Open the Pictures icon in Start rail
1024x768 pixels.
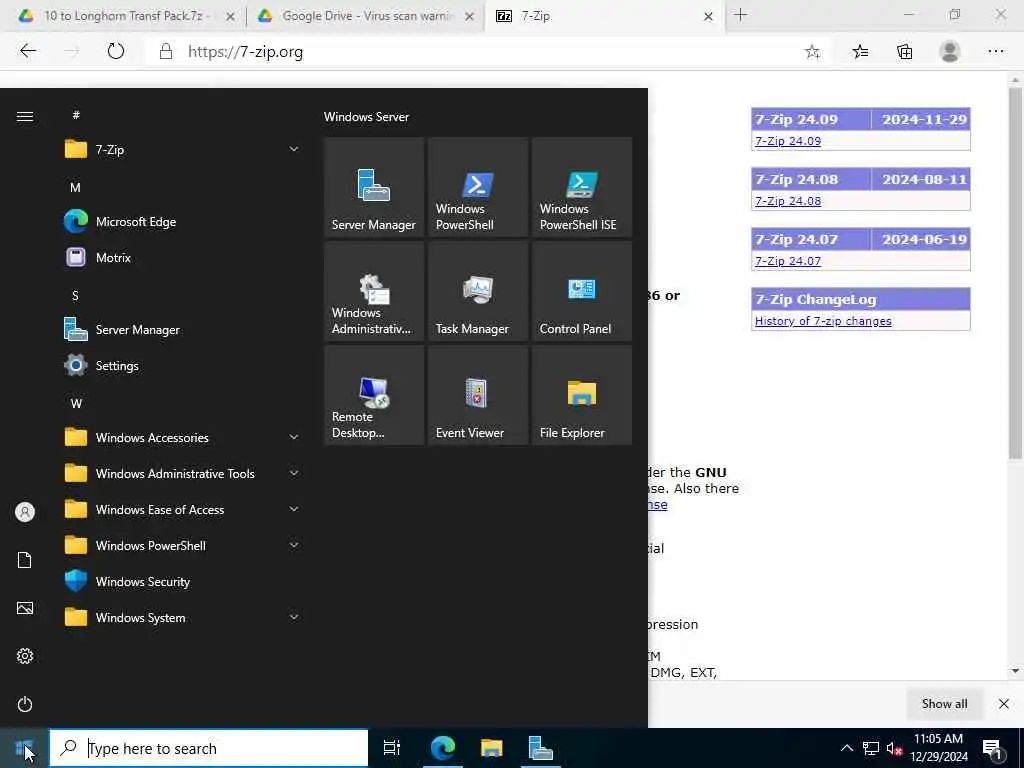[x=25, y=608]
